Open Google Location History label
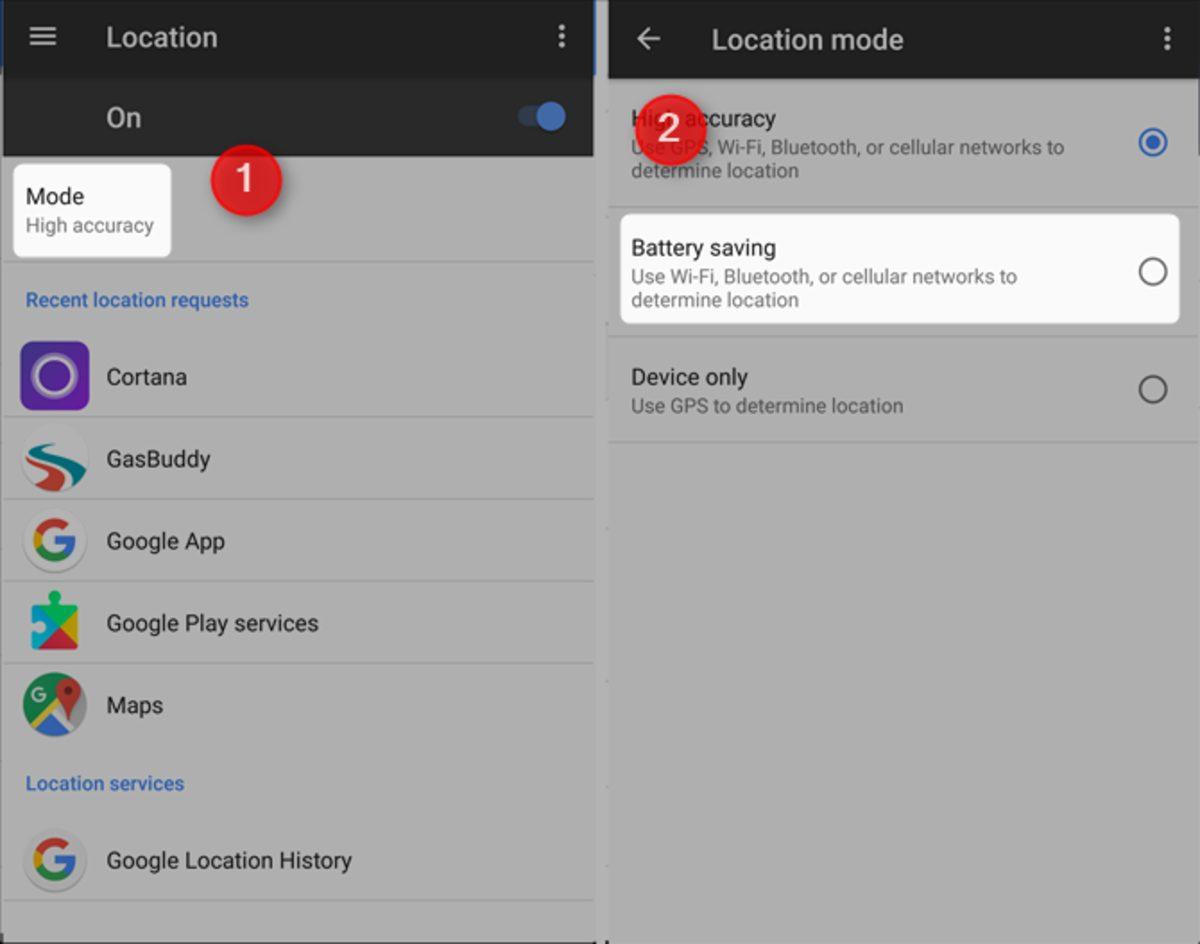 (229, 860)
